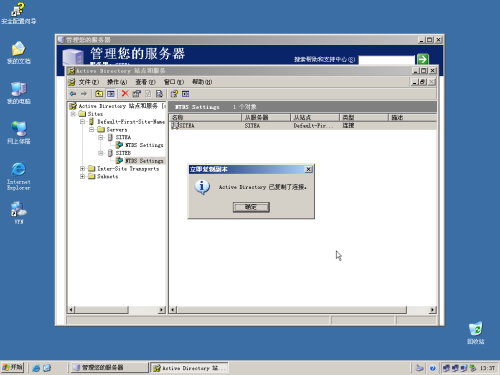Select NTDS Settings under SITEA
This screenshot has width=500, height=375.
(144, 145)
